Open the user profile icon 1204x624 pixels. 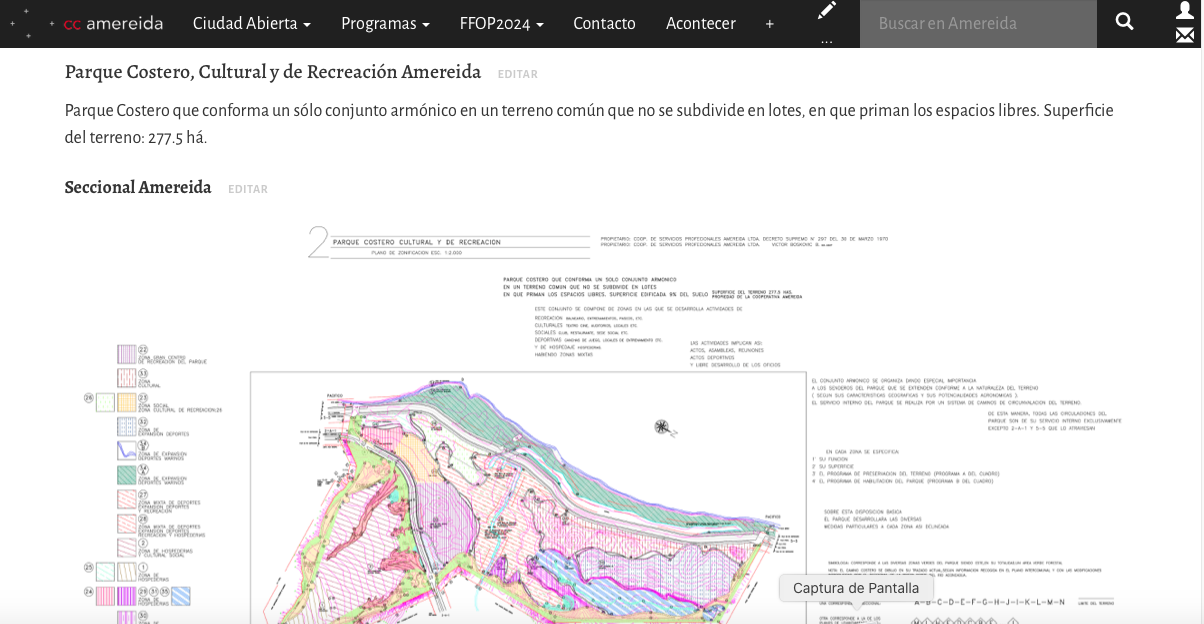pos(1185,11)
